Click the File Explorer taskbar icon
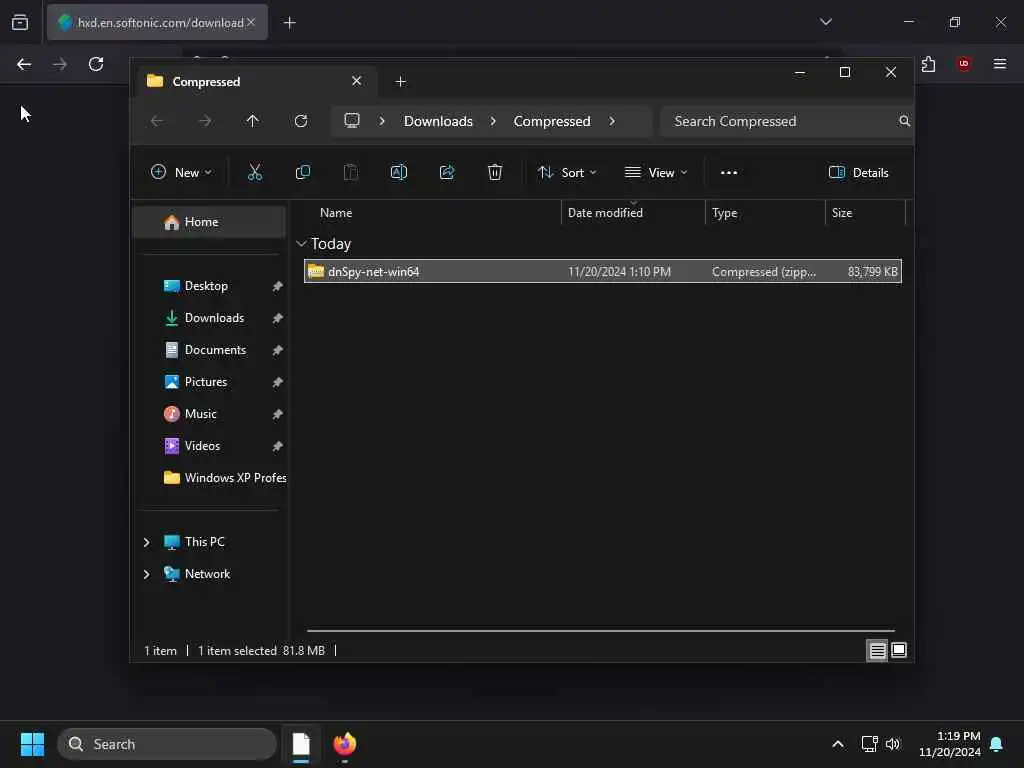1024x768 pixels. [301, 744]
